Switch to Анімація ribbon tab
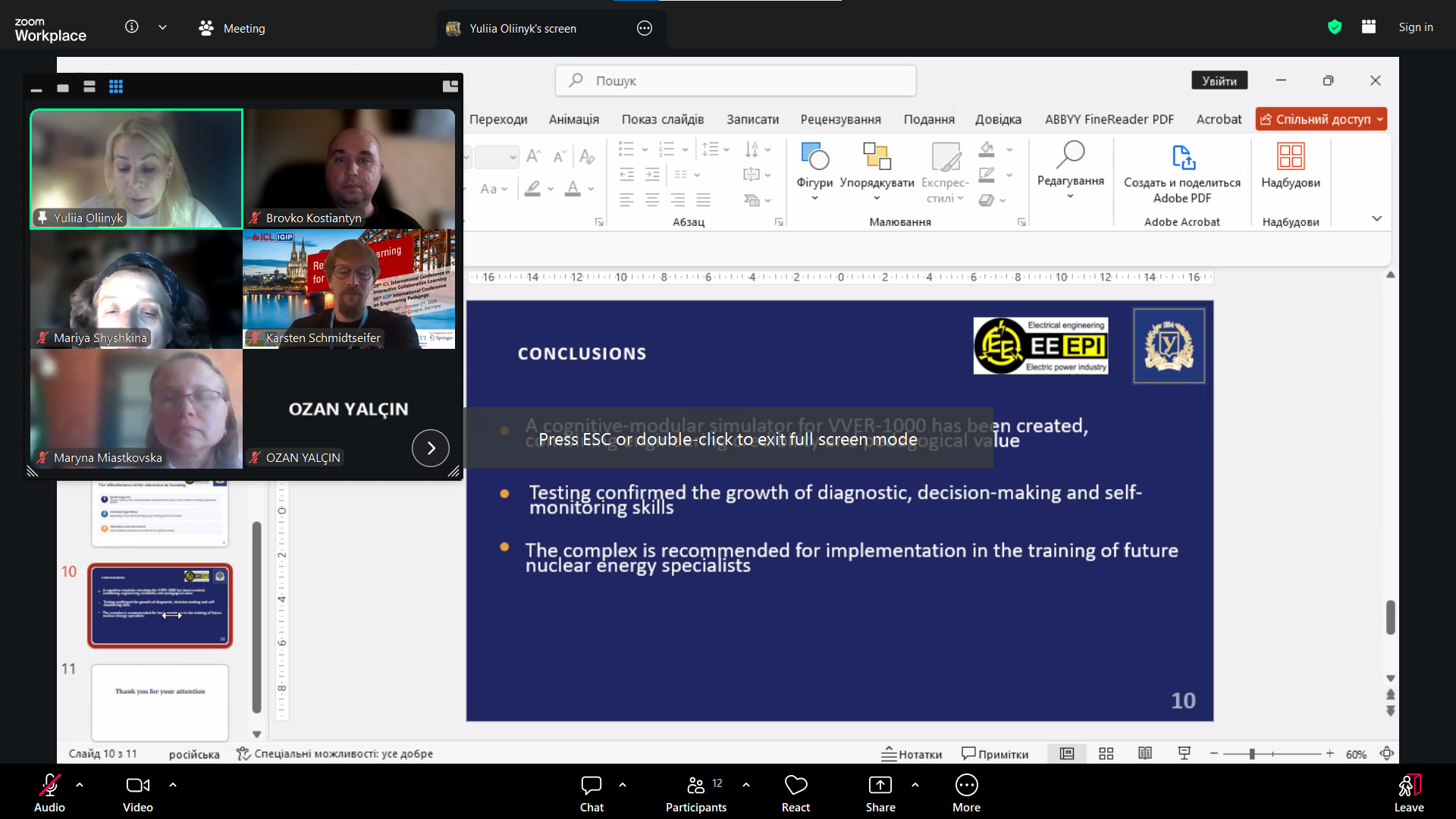Viewport: 1456px width, 819px height. (574, 119)
